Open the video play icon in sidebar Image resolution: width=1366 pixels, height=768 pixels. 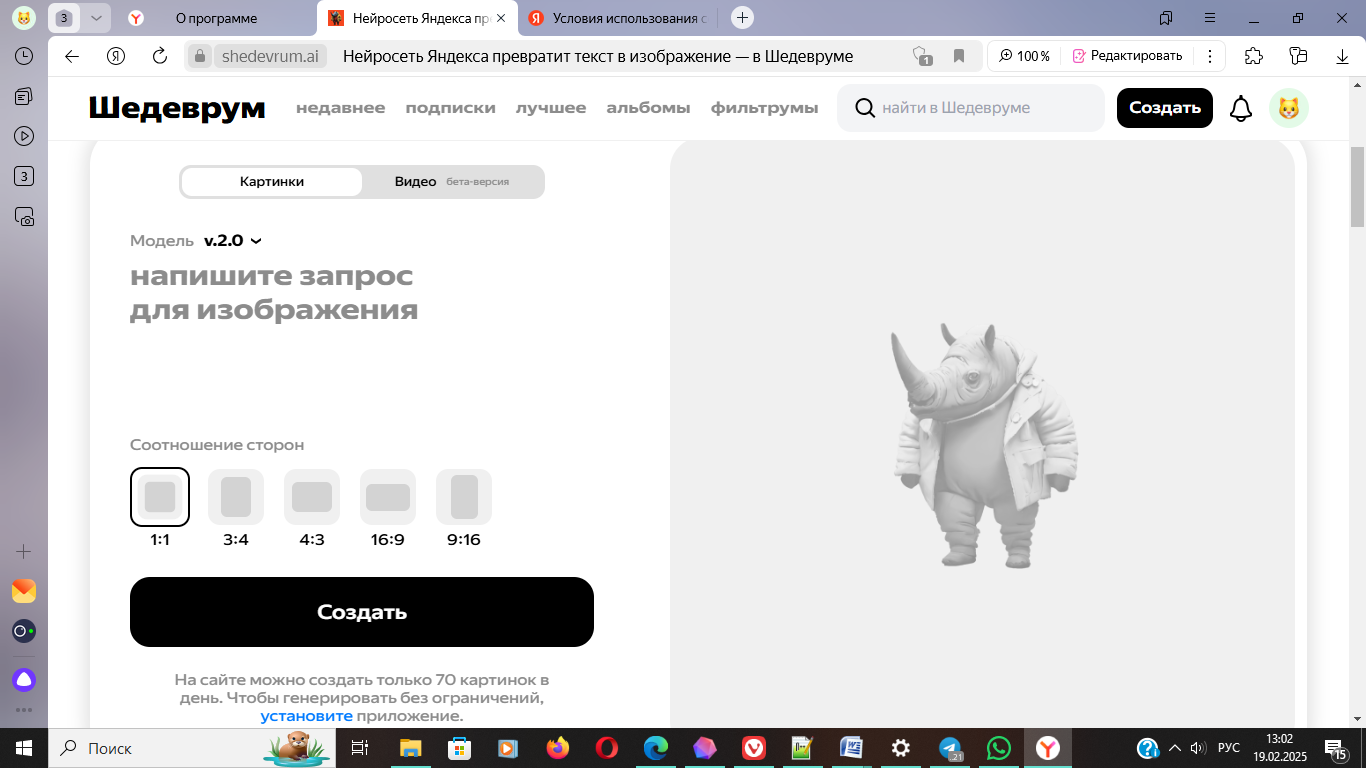[x=24, y=136]
